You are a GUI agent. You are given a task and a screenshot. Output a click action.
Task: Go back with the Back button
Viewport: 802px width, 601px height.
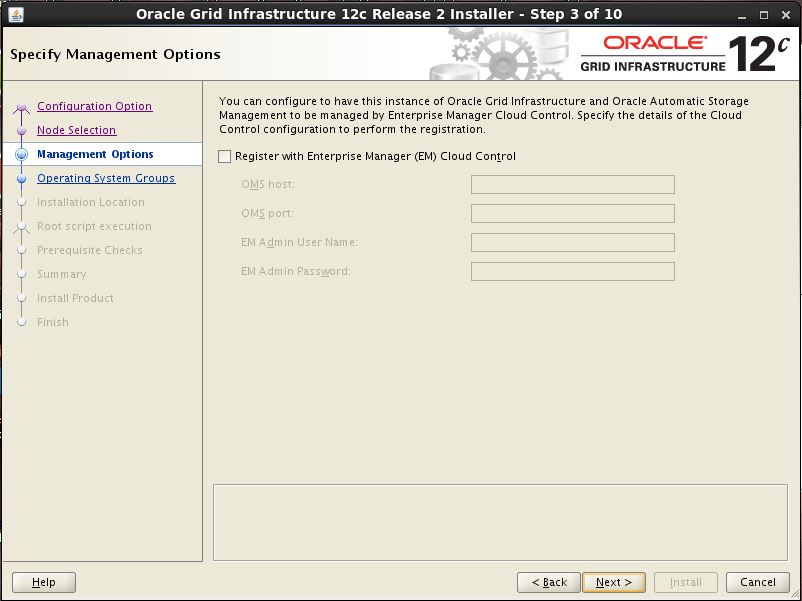coord(549,582)
